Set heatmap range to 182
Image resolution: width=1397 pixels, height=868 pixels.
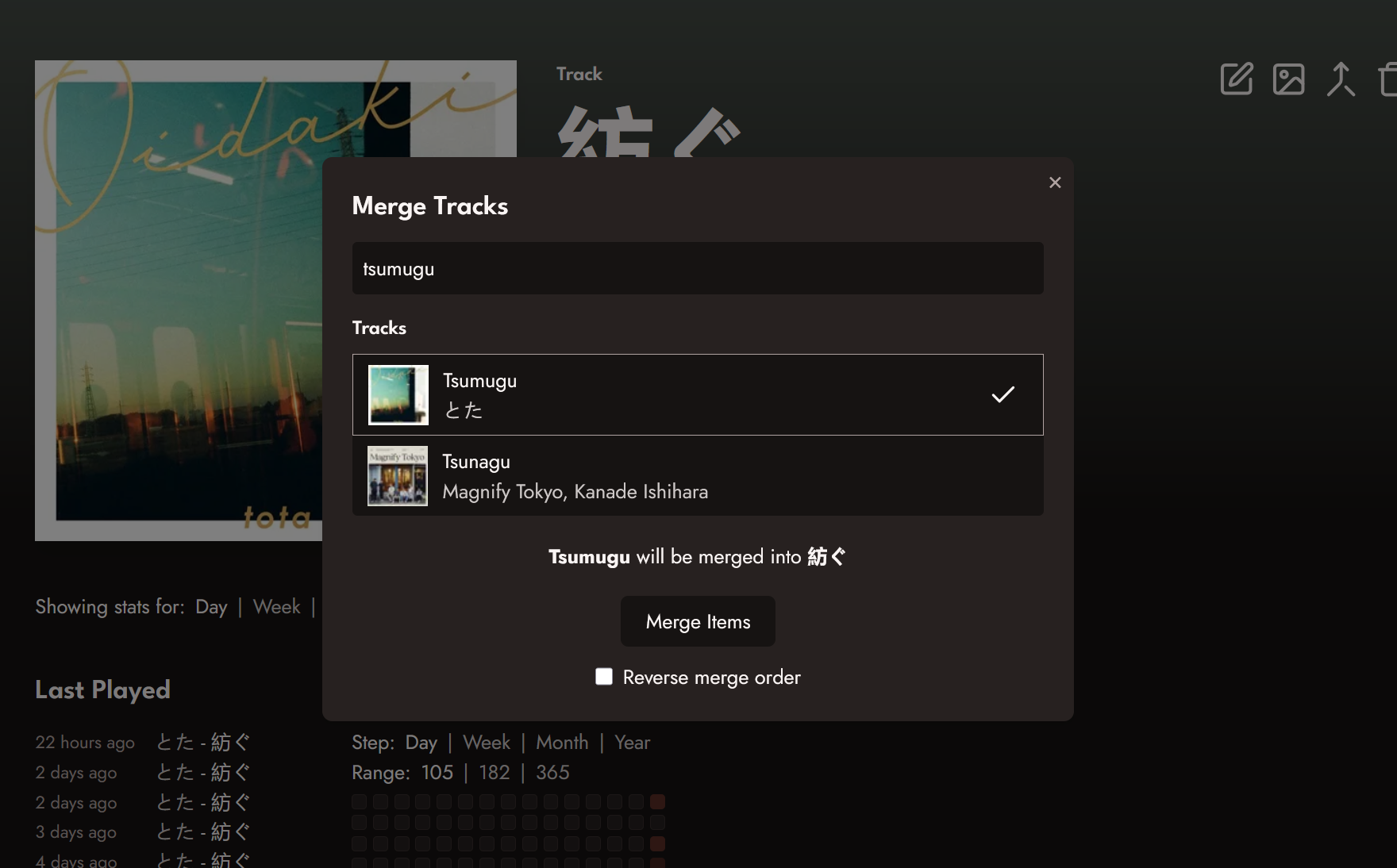(494, 773)
